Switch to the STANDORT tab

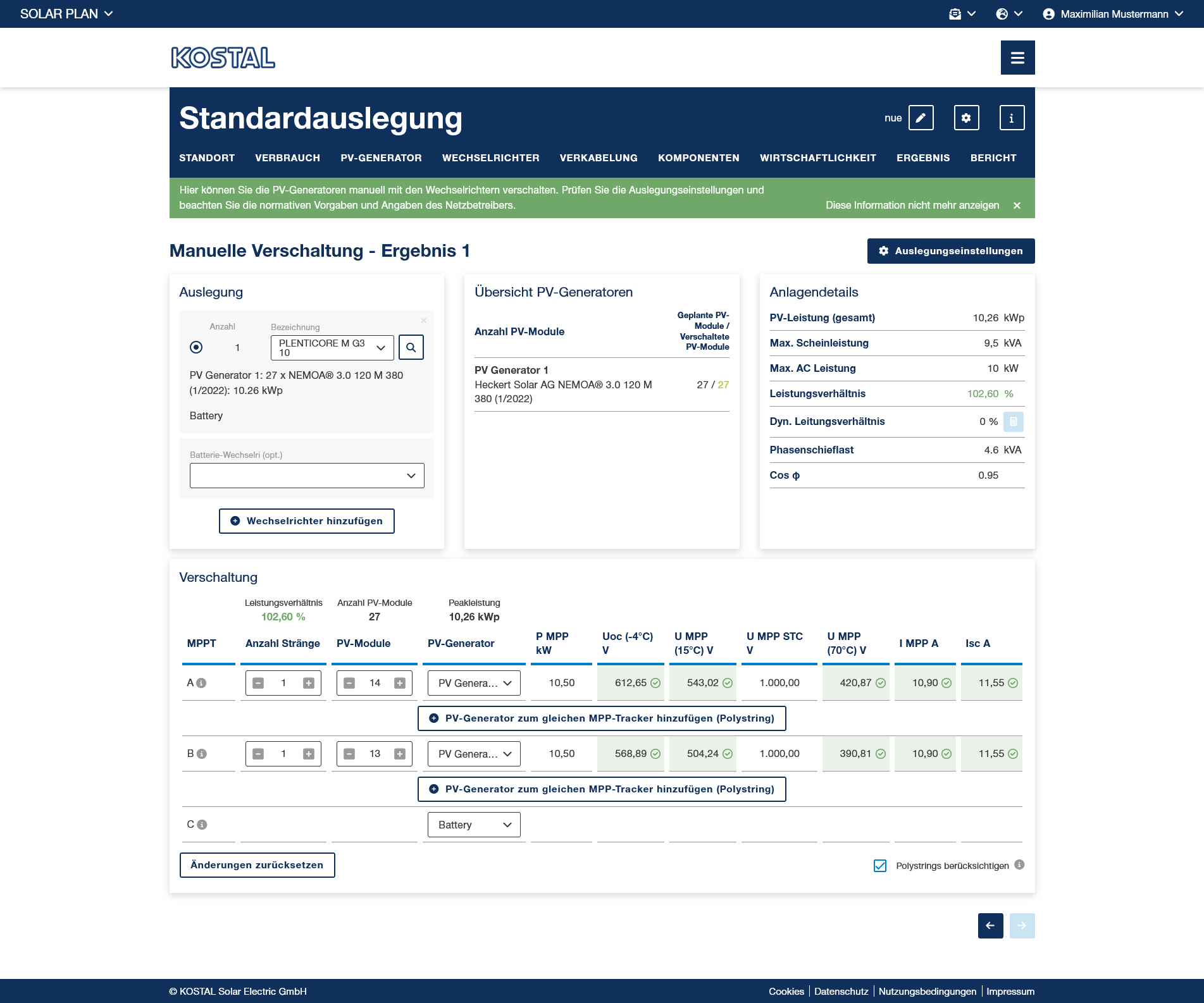point(207,158)
